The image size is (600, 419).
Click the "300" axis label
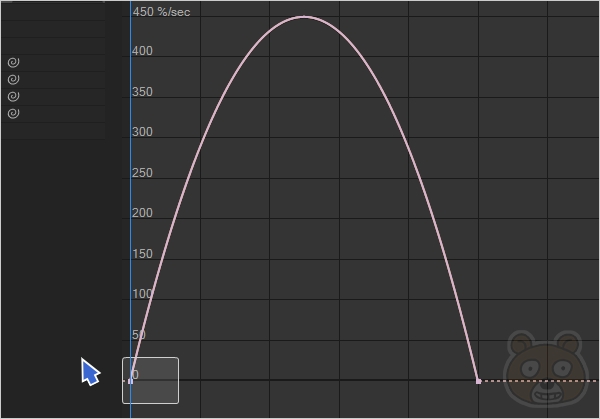pos(142,132)
